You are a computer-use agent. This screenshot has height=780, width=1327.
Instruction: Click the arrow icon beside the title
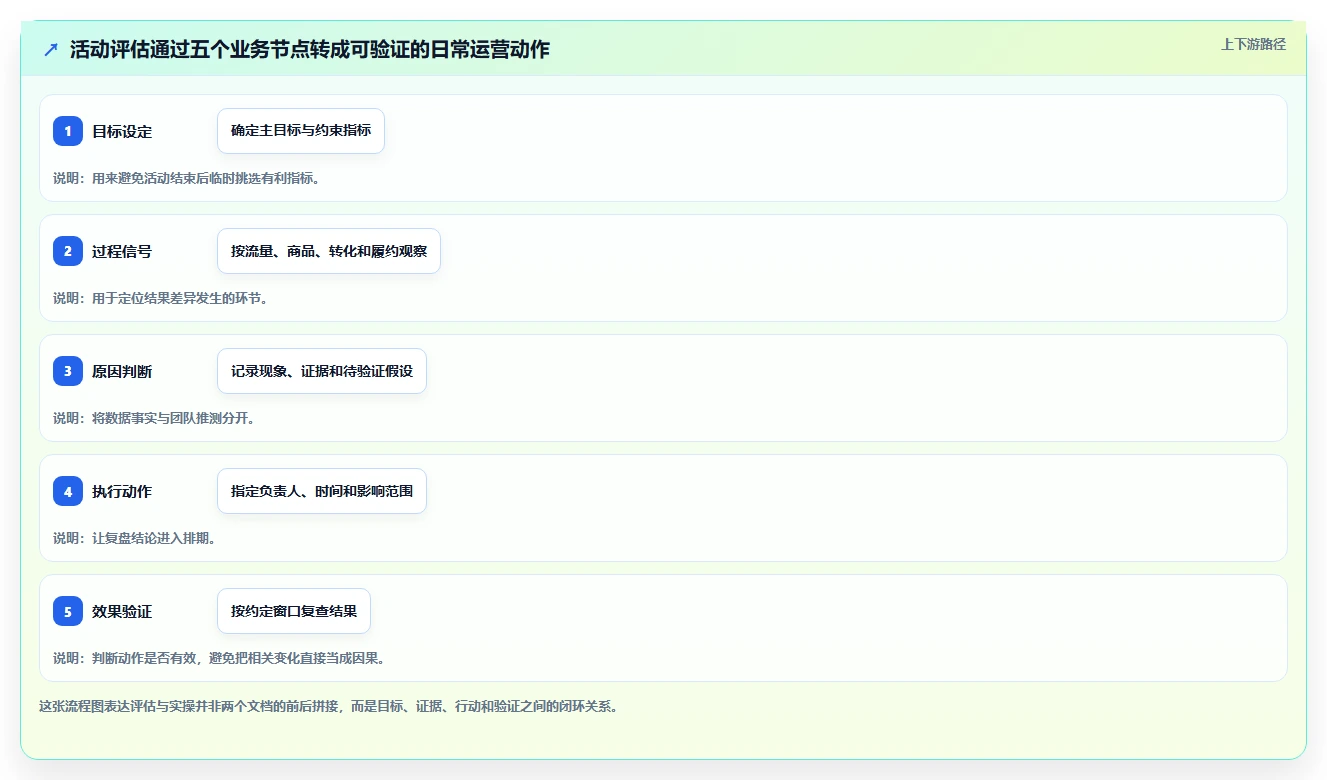(51, 49)
